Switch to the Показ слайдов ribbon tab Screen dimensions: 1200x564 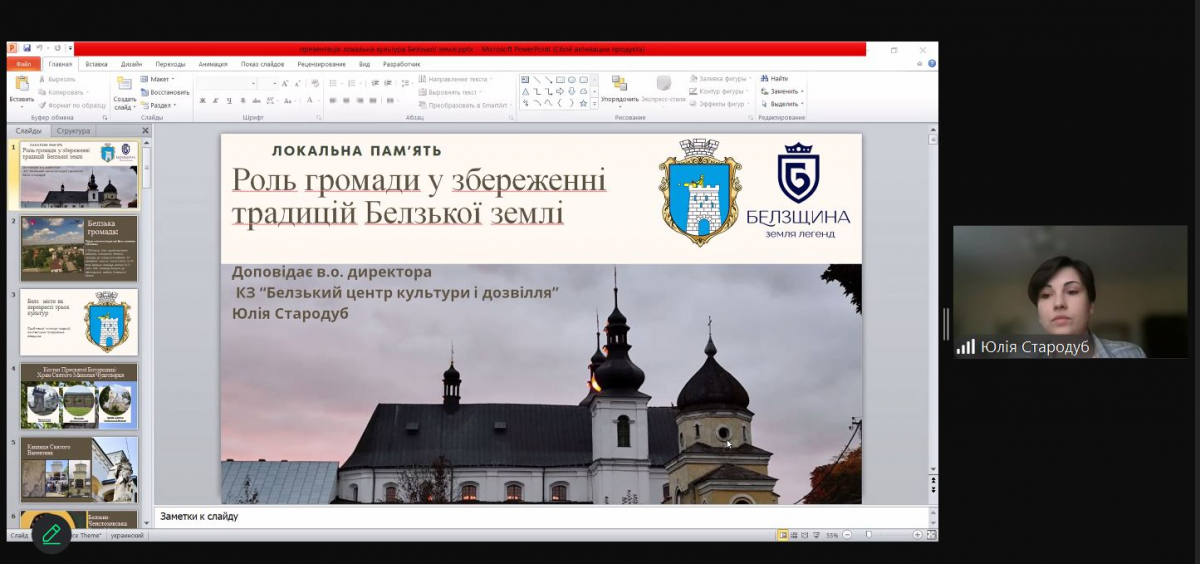coord(264,64)
